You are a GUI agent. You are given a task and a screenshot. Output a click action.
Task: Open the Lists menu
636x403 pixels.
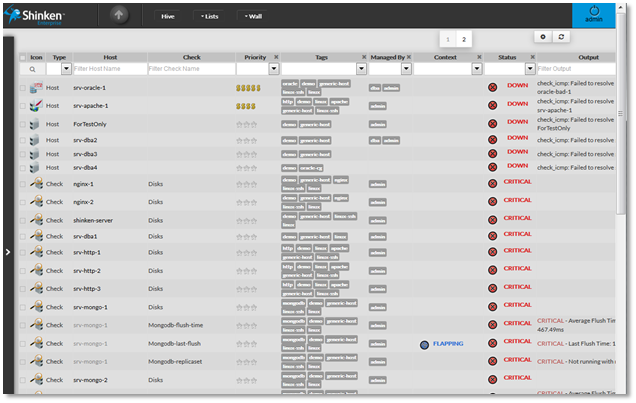coord(208,16)
